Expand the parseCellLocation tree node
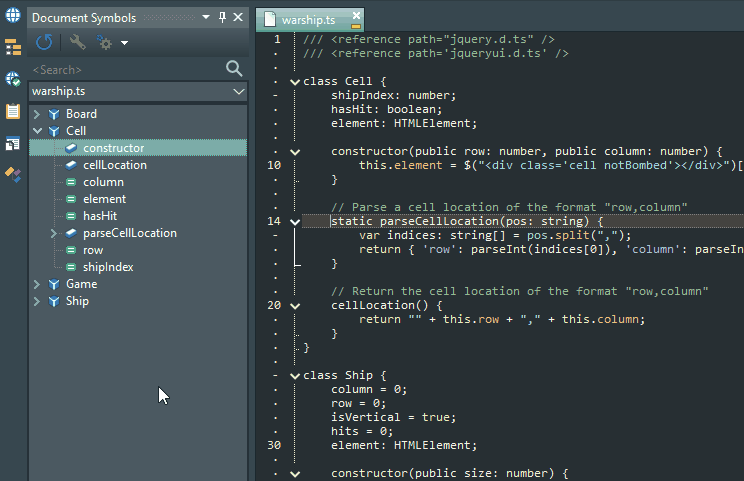This screenshot has height=481, width=744. (x=54, y=233)
